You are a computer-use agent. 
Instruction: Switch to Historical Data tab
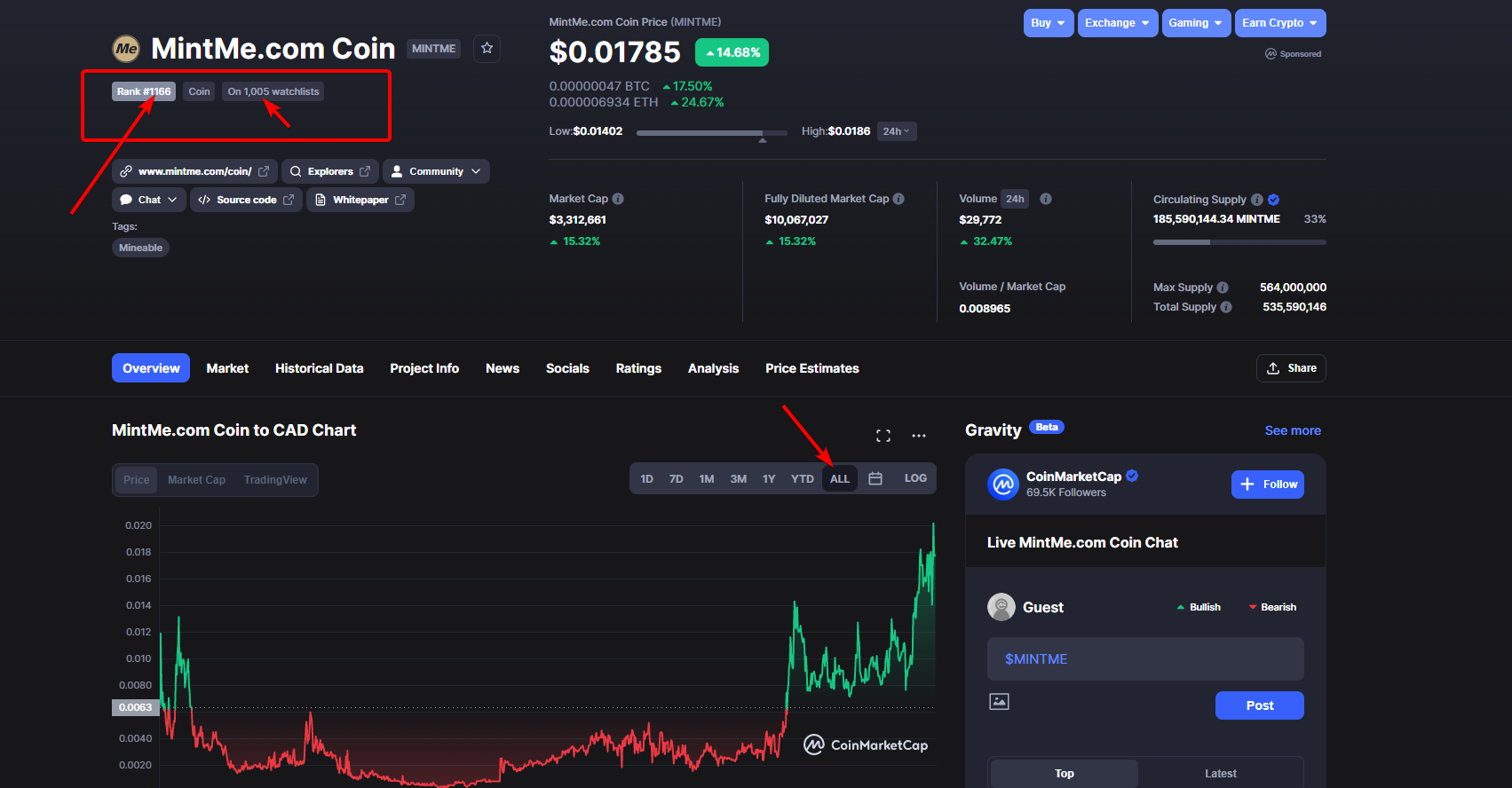pyautogui.click(x=320, y=368)
